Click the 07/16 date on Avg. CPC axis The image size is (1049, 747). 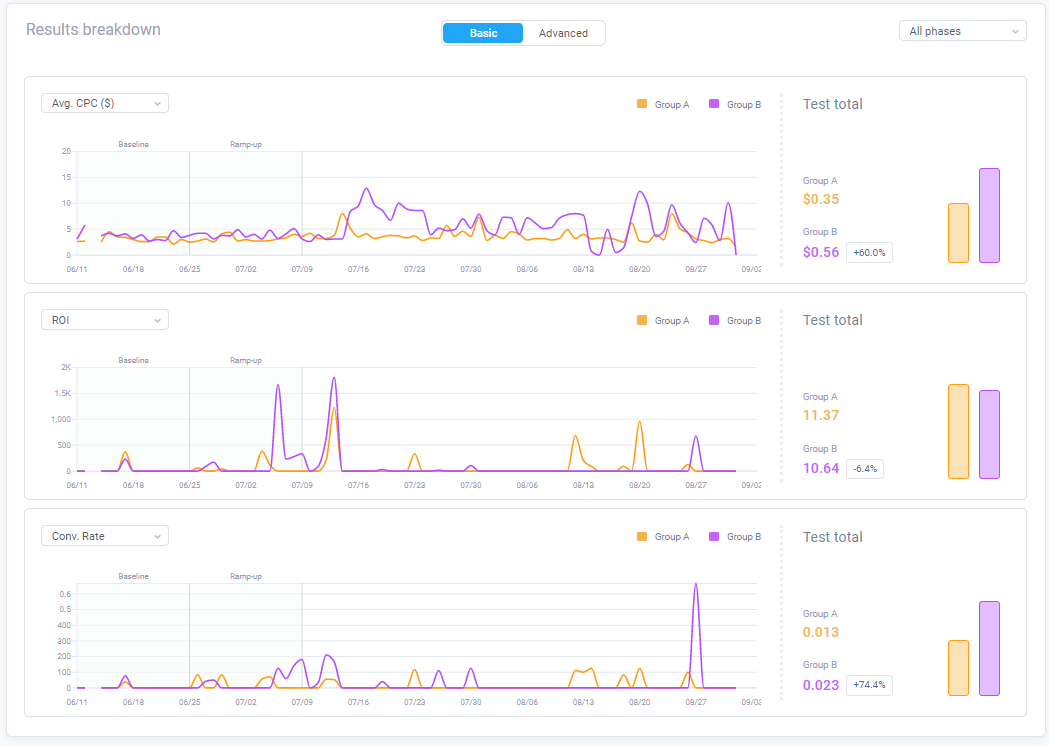pyautogui.click(x=358, y=269)
